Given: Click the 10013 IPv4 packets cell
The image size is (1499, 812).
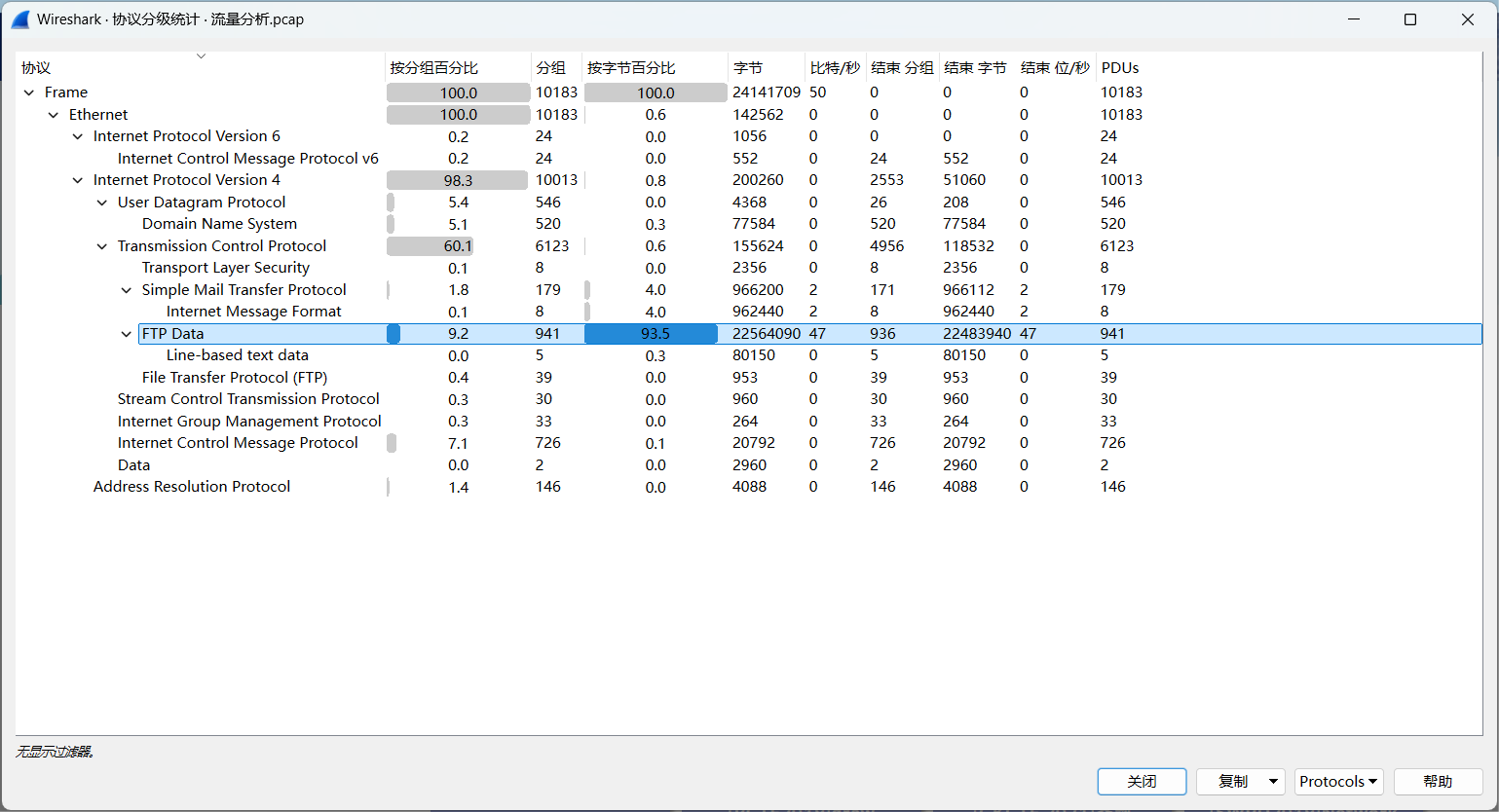Looking at the screenshot, I should coord(556,180).
